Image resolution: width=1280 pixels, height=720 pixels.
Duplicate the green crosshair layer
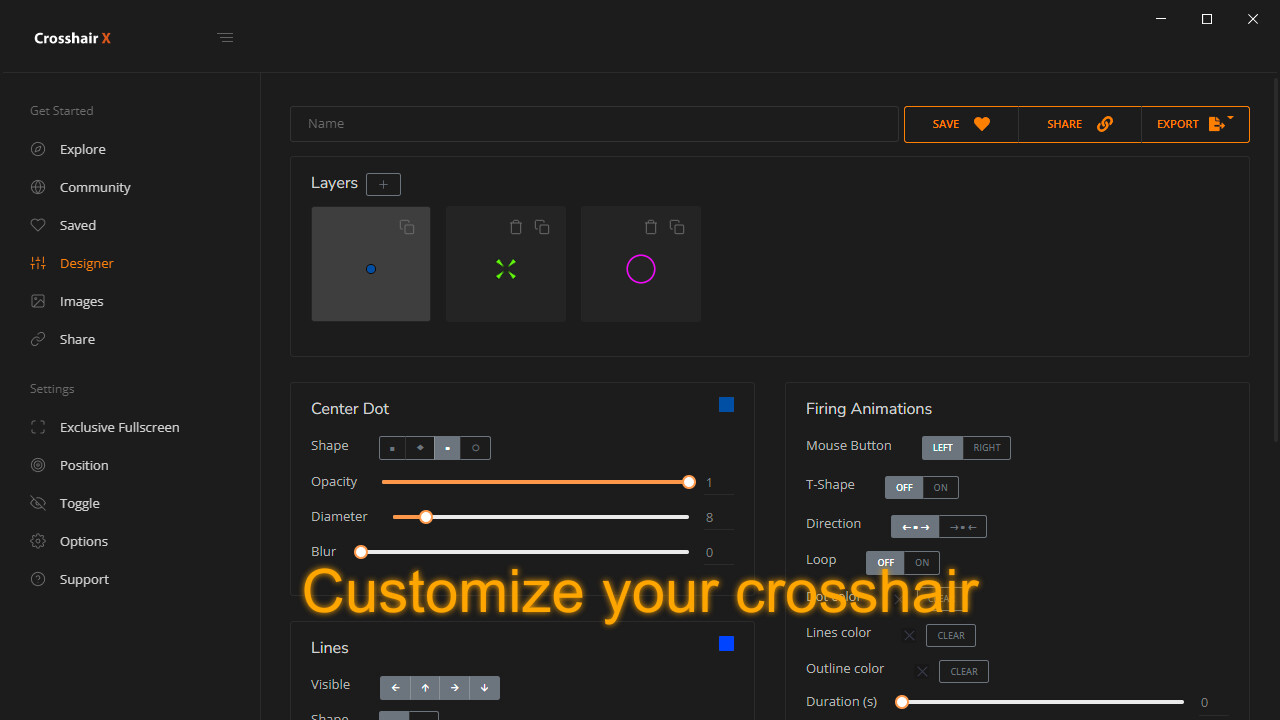coord(541,227)
